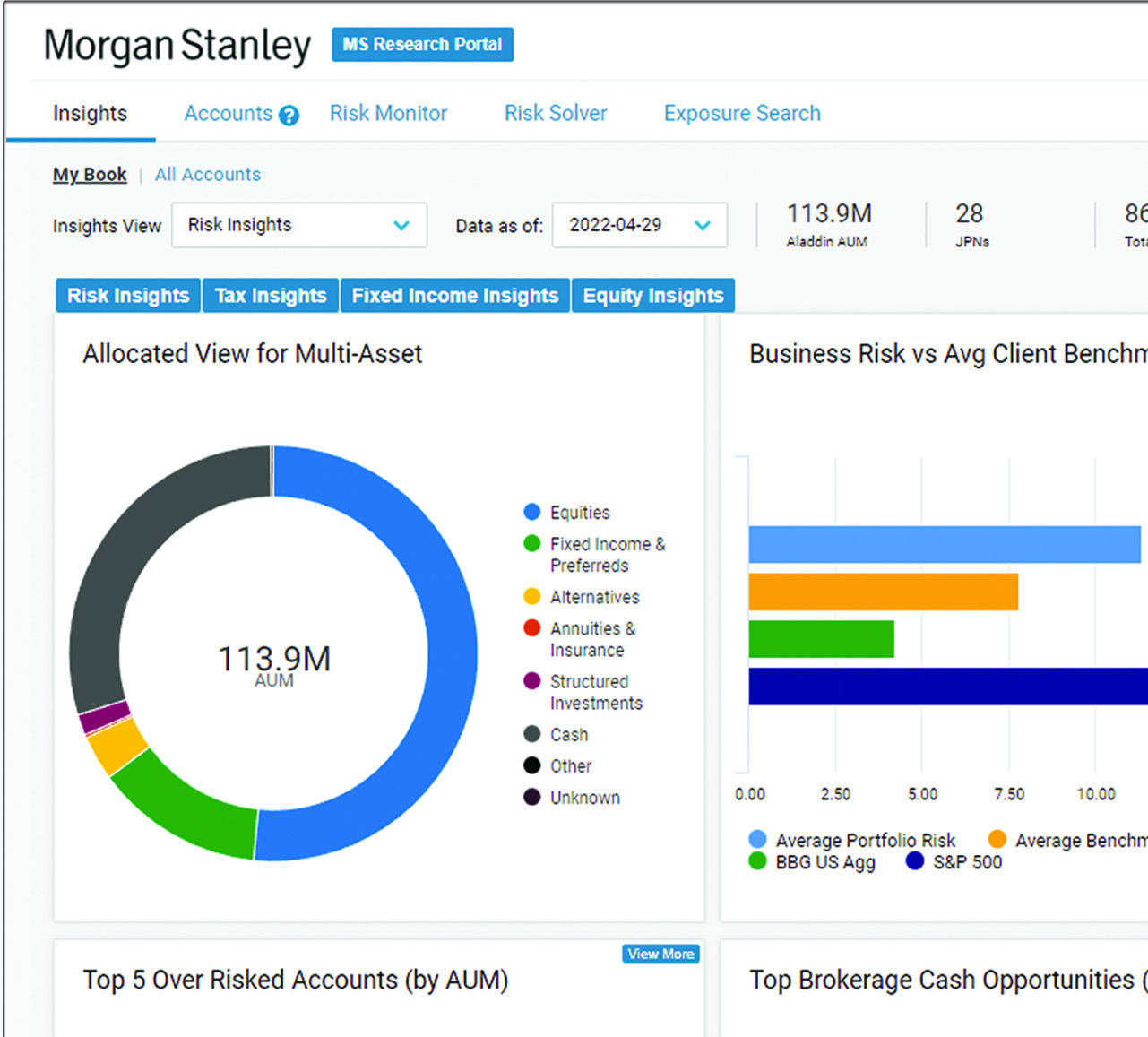
Task: Switch to the Insights tab
Action: coord(90,113)
